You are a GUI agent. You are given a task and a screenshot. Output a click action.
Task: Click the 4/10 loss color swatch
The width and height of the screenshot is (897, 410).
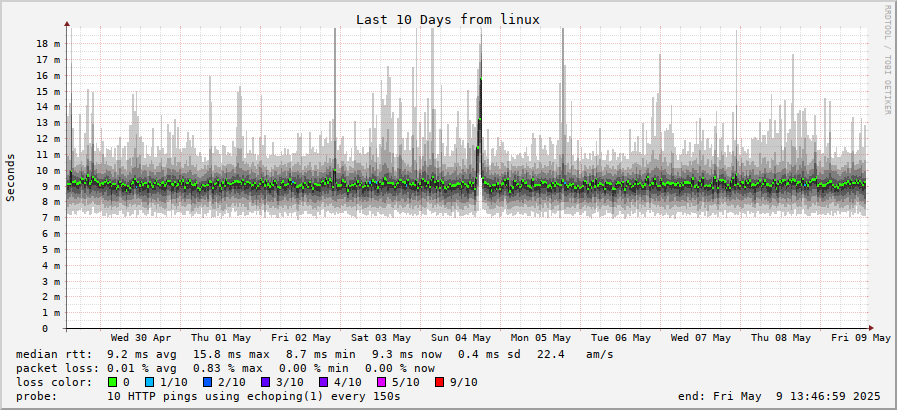(x=323, y=382)
